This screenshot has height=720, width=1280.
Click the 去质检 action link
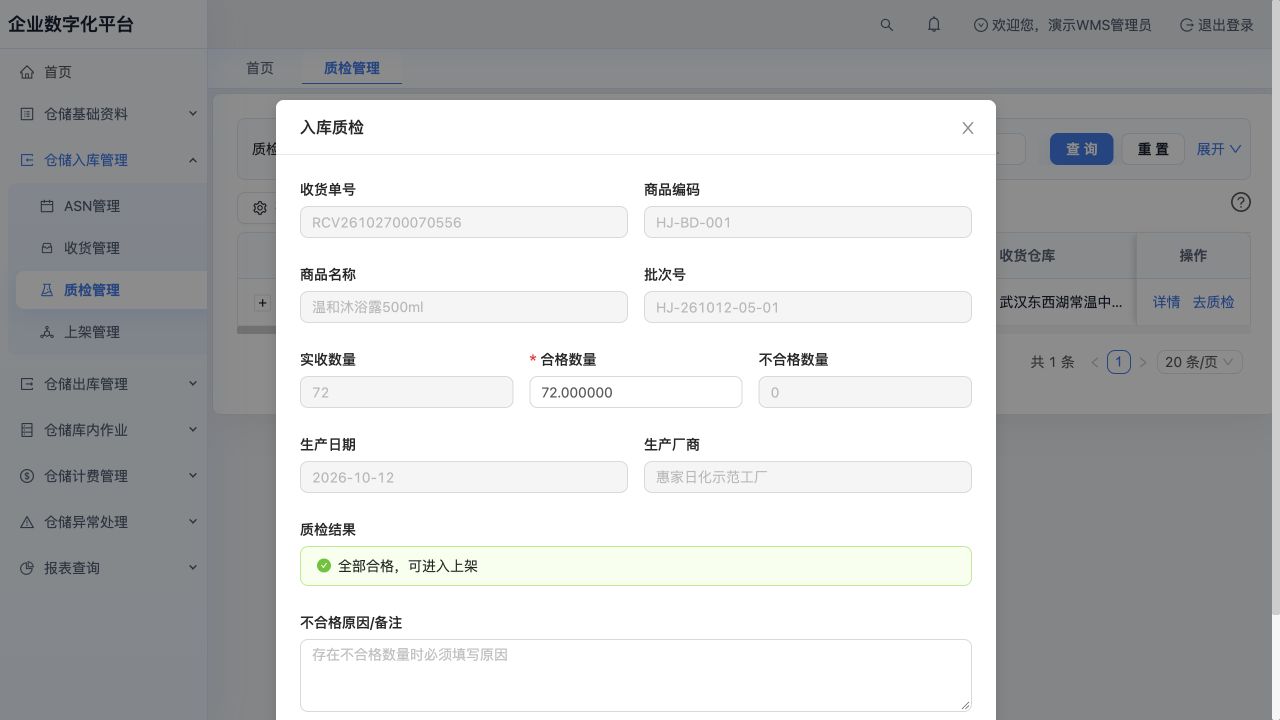pos(1213,302)
